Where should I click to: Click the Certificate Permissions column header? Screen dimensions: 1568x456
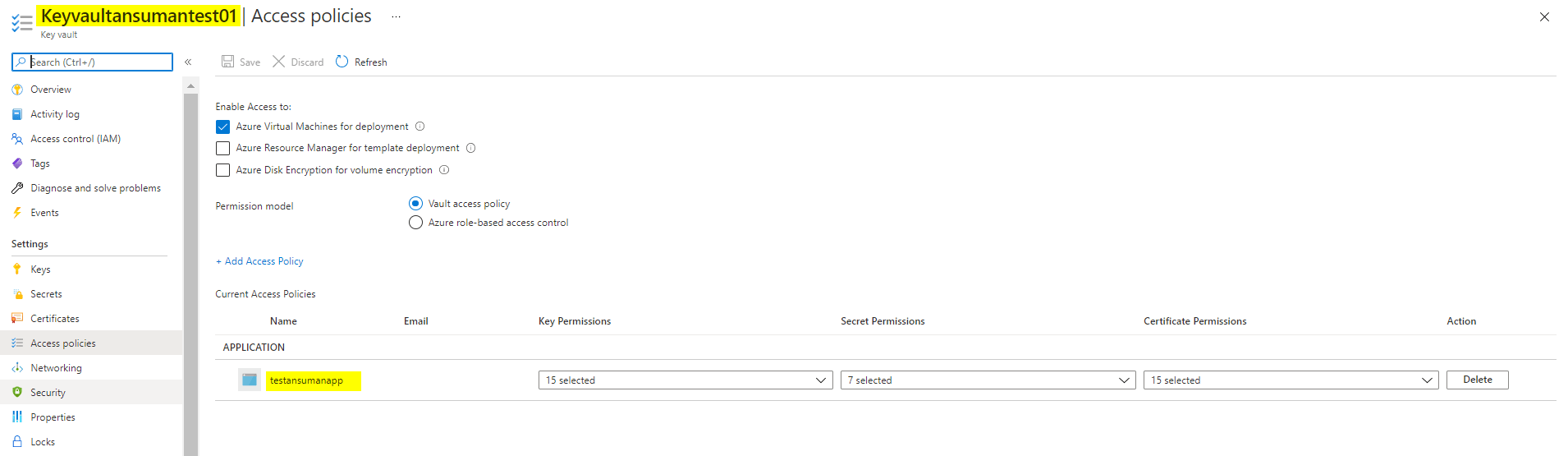tap(1195, 321)
